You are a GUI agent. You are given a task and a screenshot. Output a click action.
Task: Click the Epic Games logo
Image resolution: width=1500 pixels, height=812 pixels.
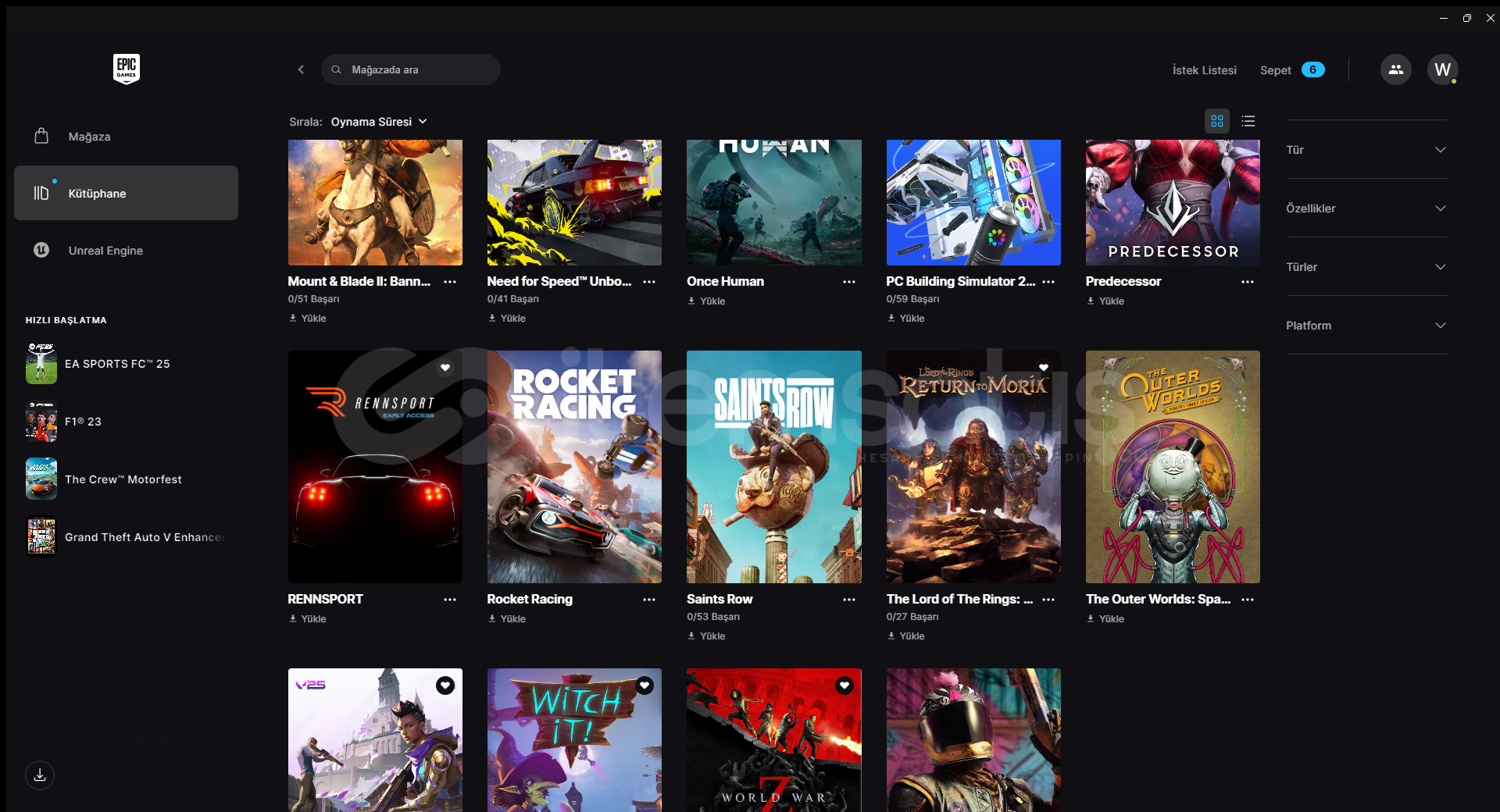(126, 69)
